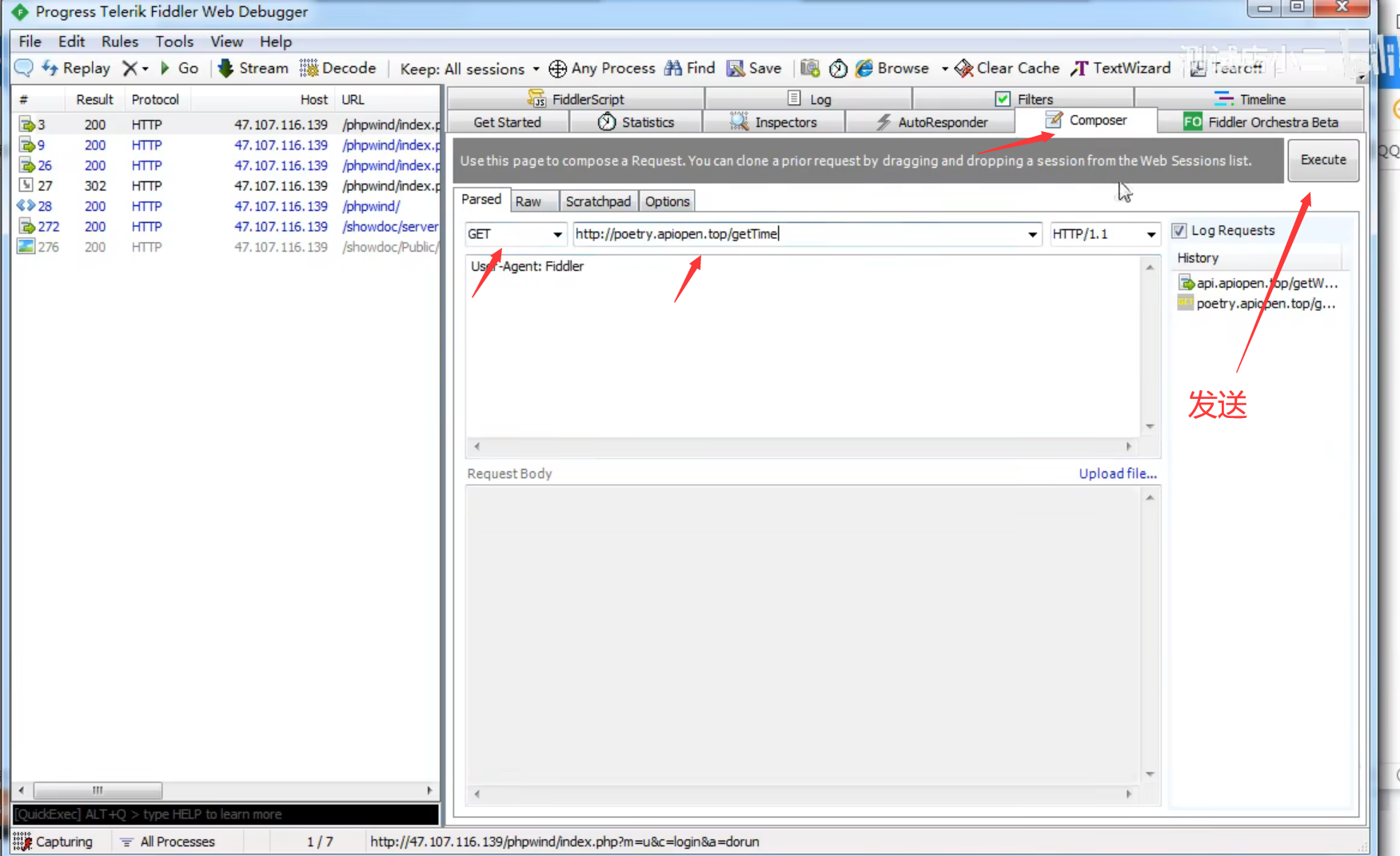Click the Tearoff toolbar item
The width and height of the screenshot is (1400, 856).
pos(1226,68)
